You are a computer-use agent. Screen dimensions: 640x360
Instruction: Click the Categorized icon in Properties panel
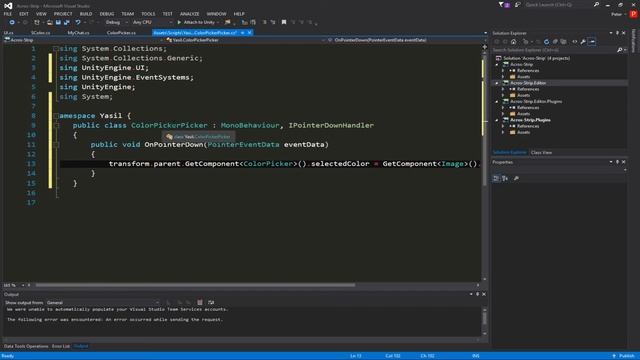[496, 178]
